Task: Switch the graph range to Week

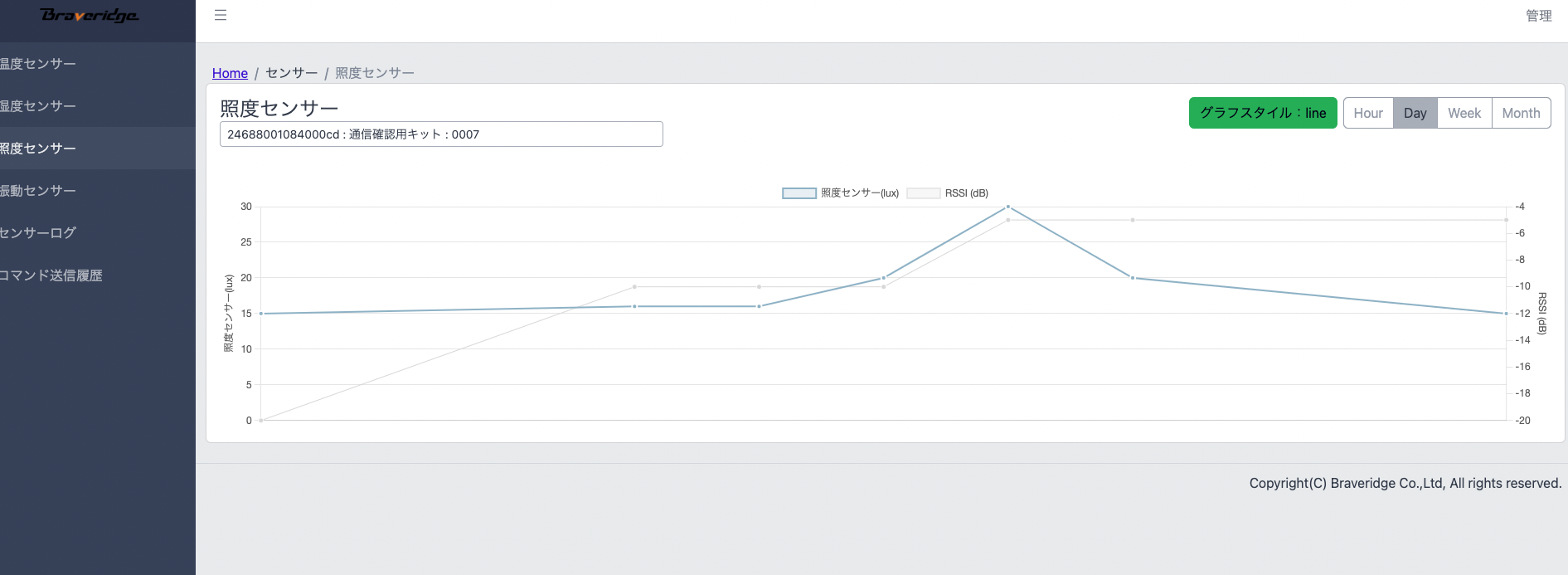Action: [x=1464, y=113]
